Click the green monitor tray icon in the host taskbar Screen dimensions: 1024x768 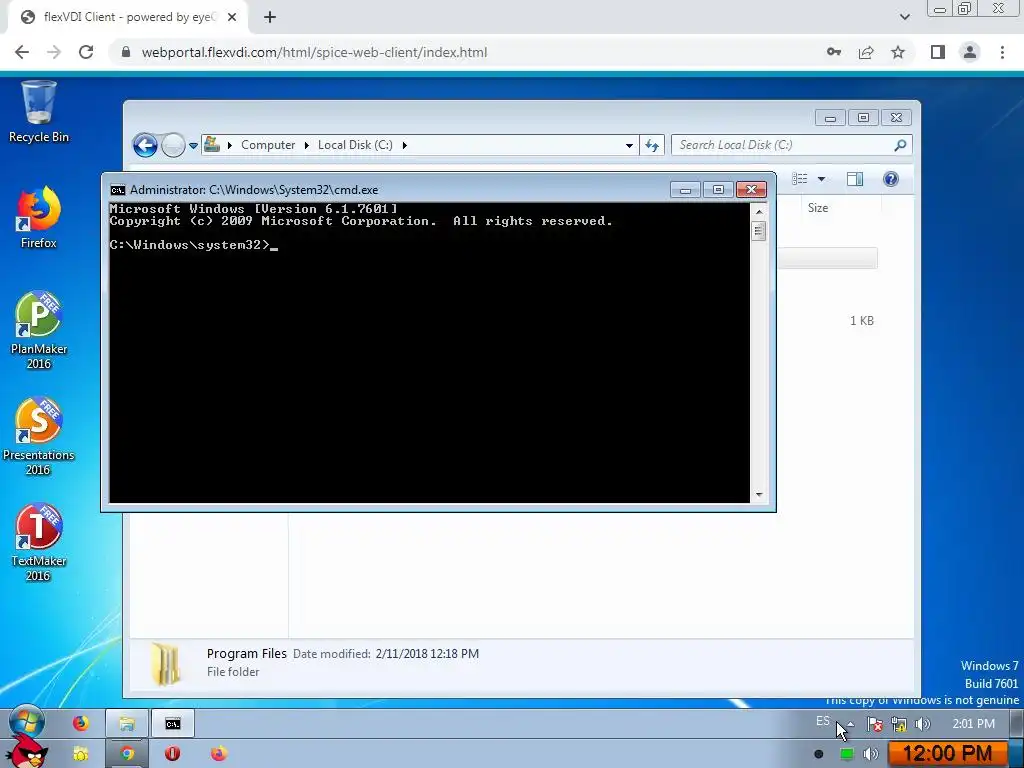point(846,754)
